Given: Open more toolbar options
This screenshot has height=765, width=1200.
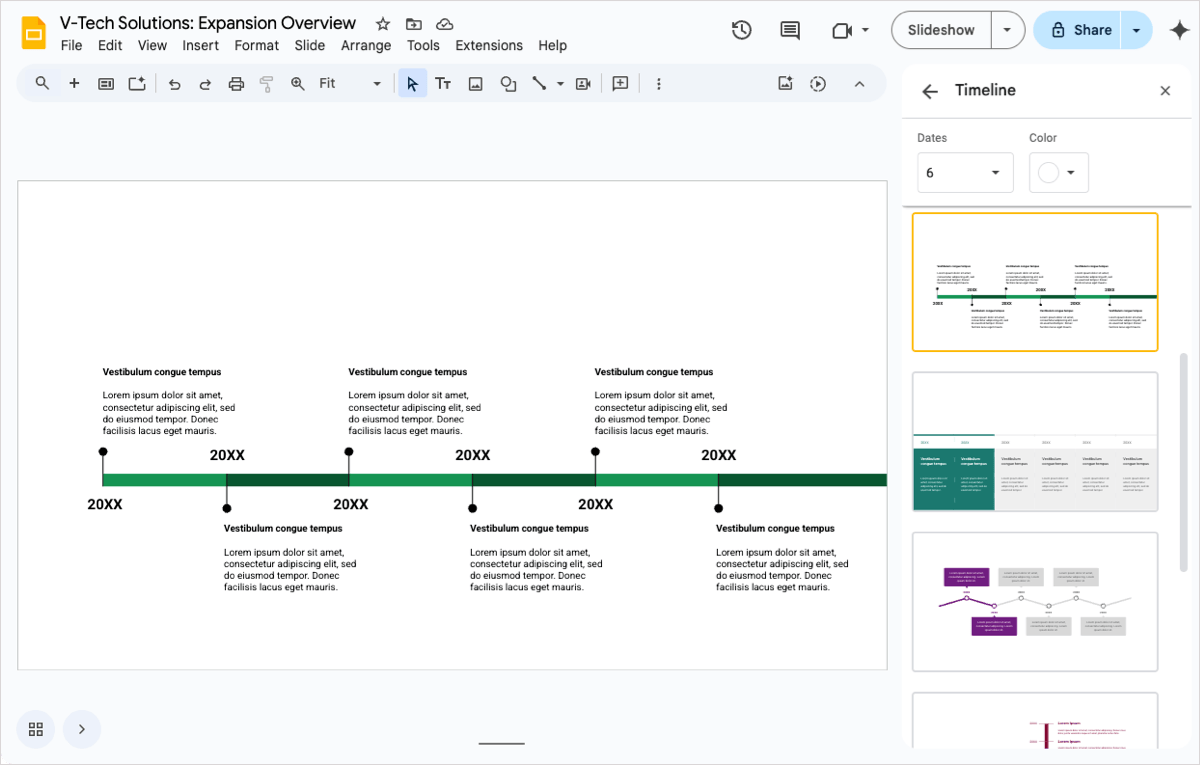Looking at the screenshot, I should 659,84.
